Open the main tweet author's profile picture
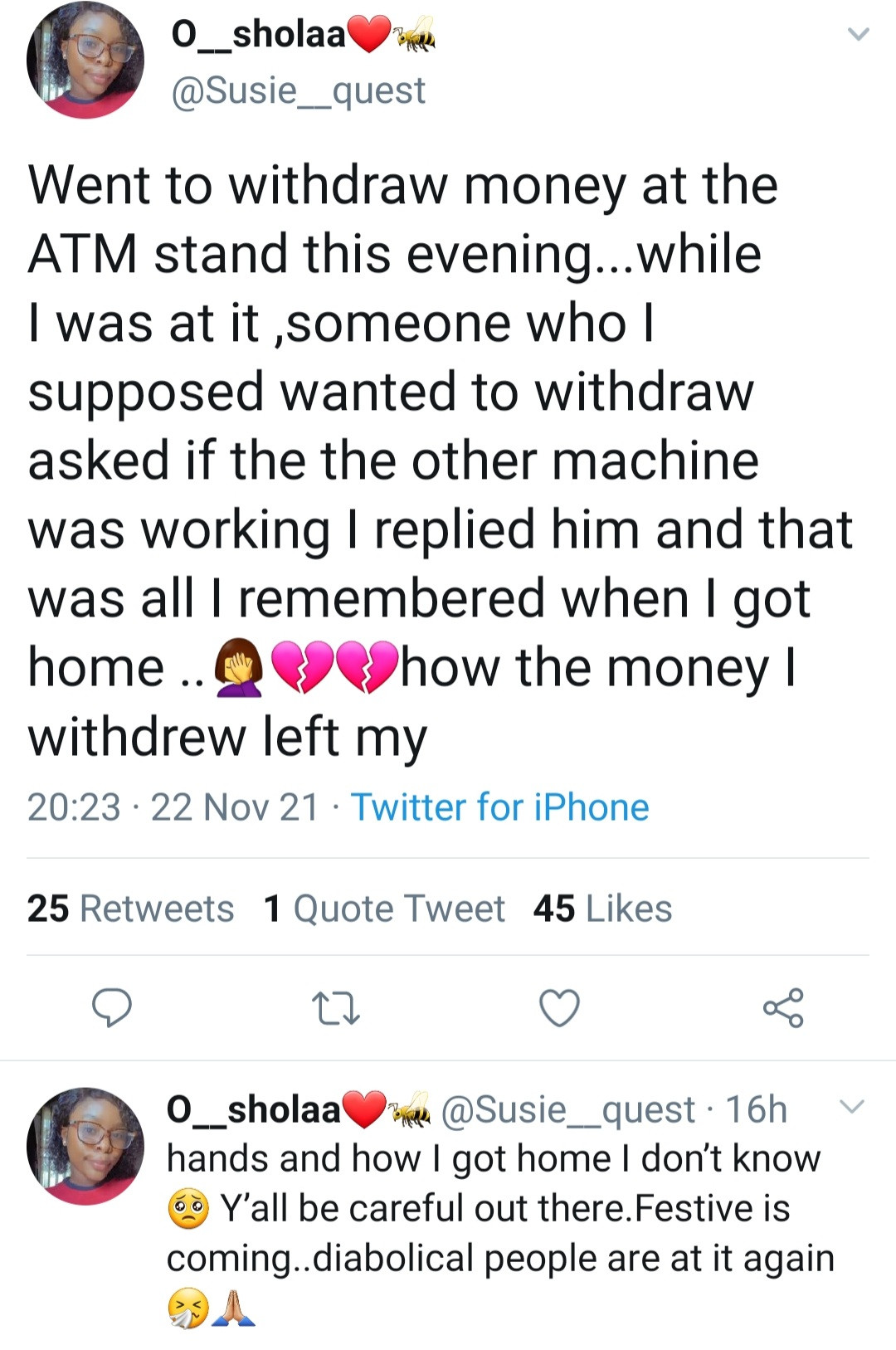 (85, 61)
